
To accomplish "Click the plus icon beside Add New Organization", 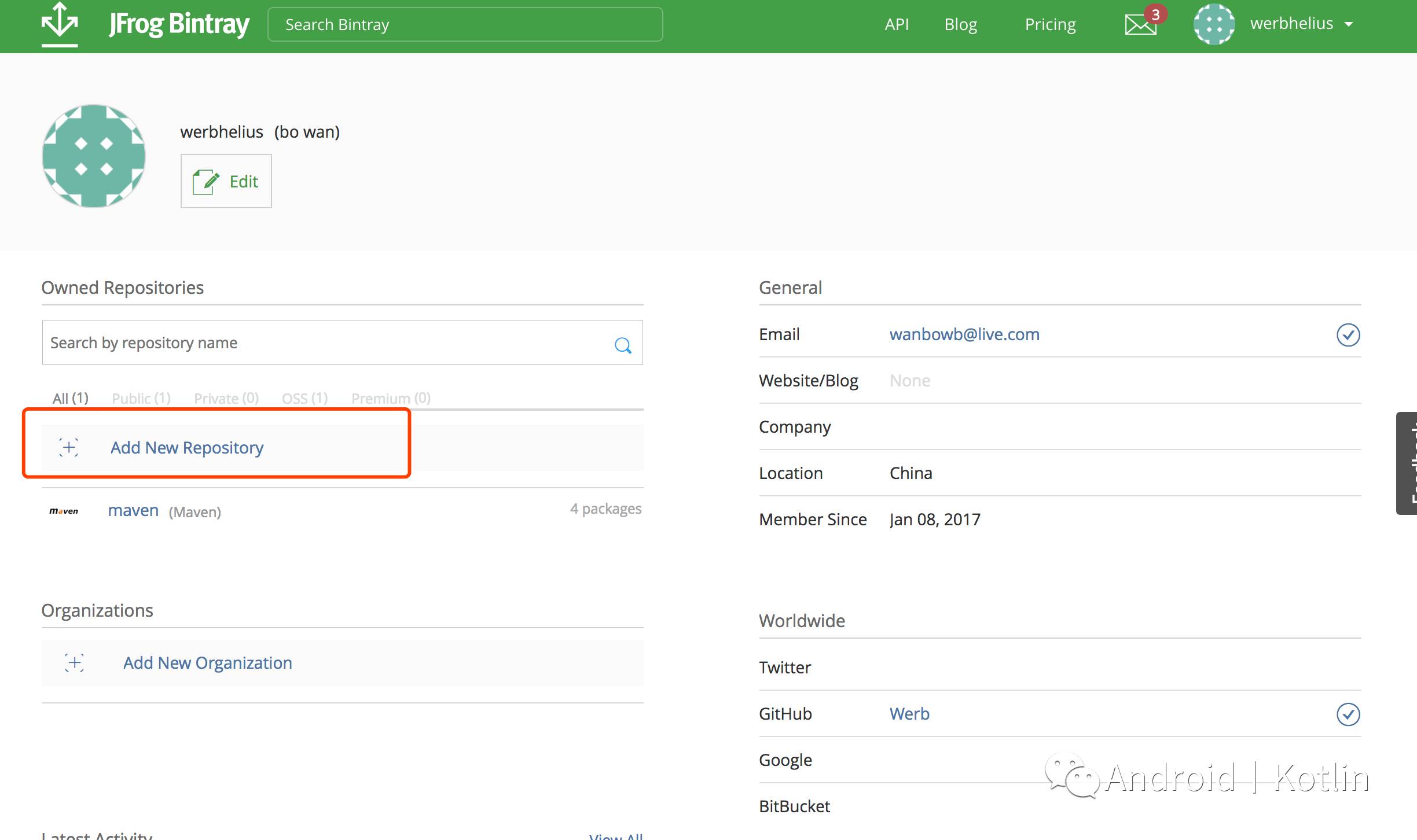I will tap(74, 662).
